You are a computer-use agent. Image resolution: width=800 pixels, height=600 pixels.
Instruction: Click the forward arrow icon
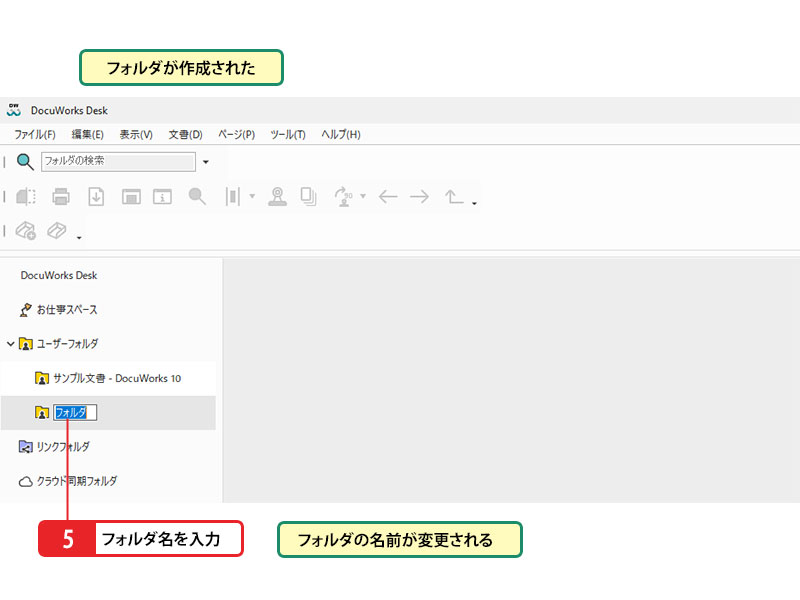[x=419, y=196]
